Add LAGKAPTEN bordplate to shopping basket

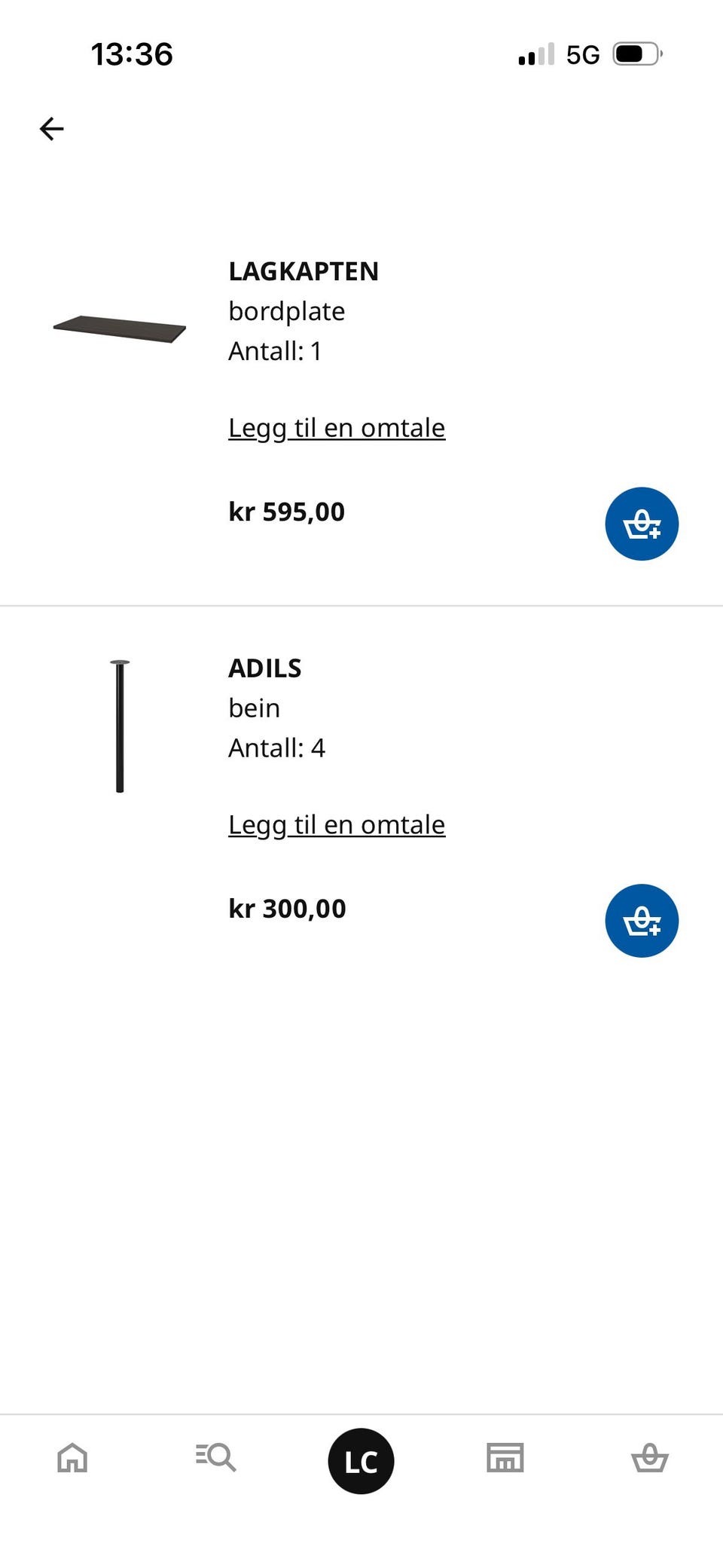tap(642, 524)
